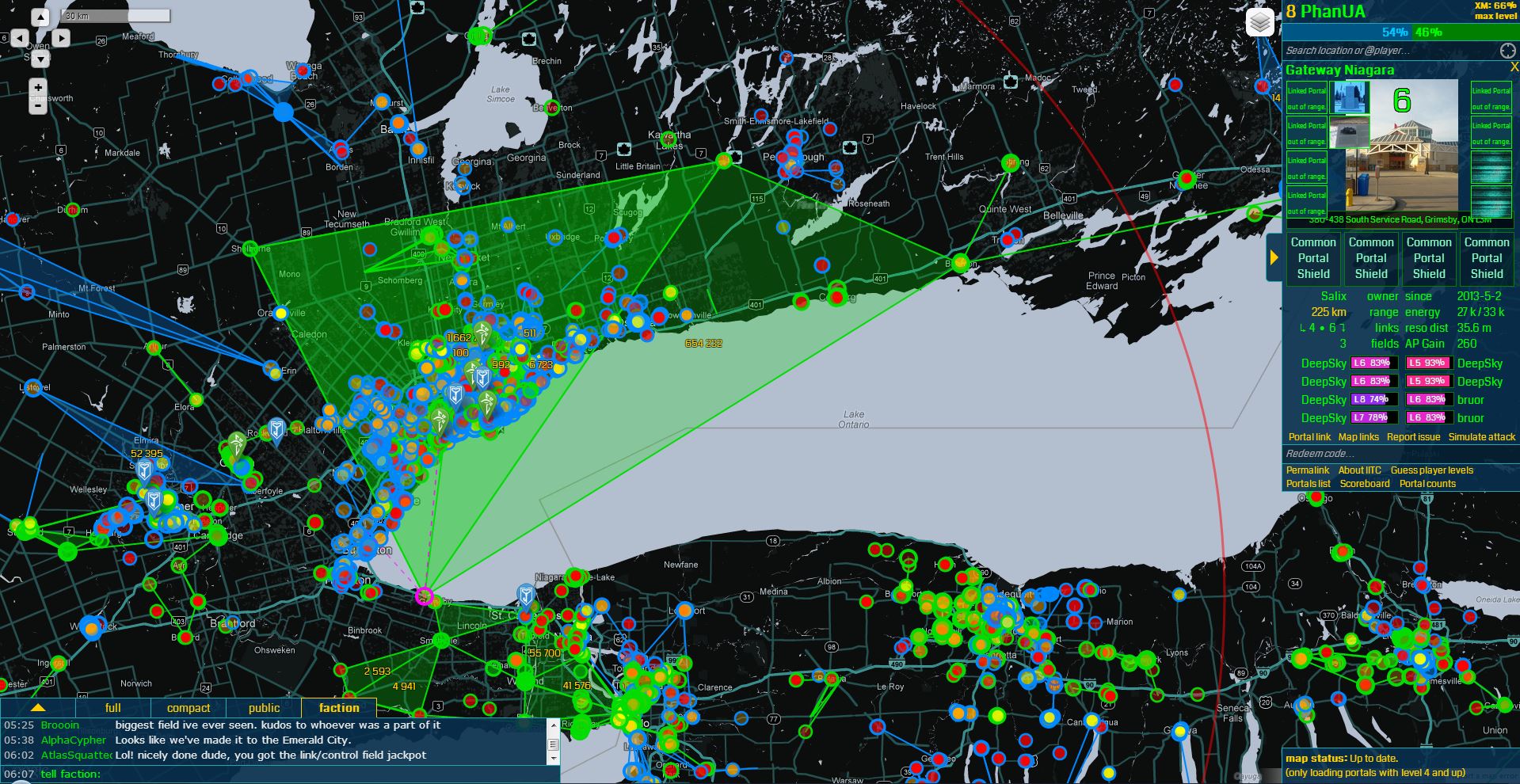Screen dimensions: 1520x784
Task: Collapse the chat with the yellow up arrow
Action: 38,707
